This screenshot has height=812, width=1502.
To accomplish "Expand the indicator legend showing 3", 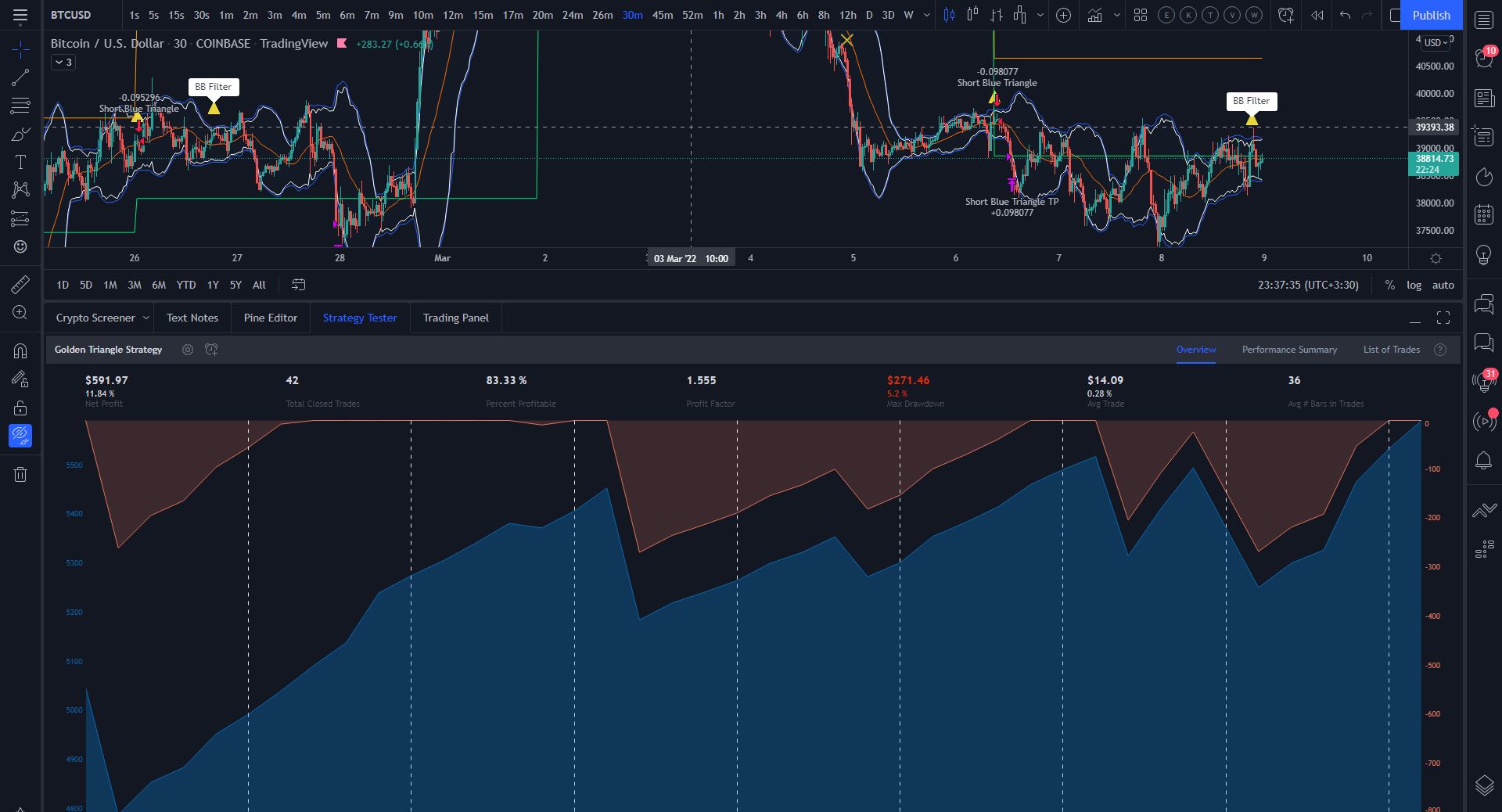I will click(x=63, y=62).
